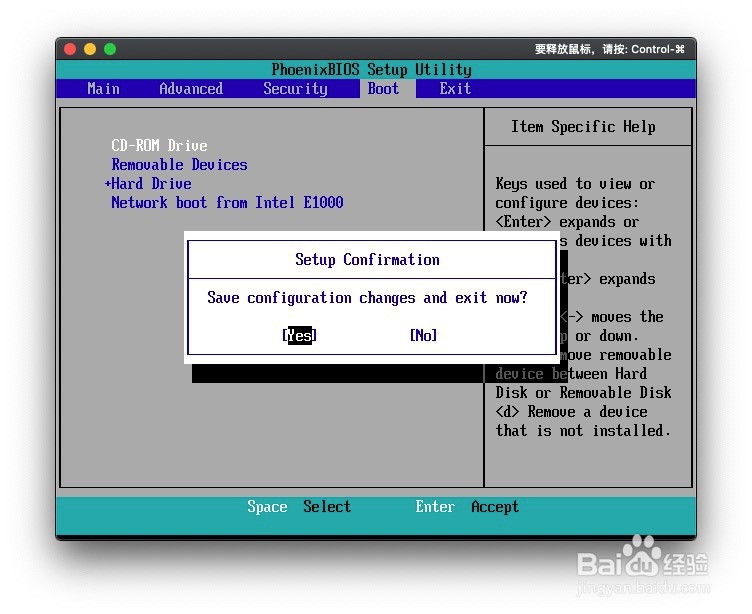Click the red close window button
The image size is (752, 614).
point(70,49)
